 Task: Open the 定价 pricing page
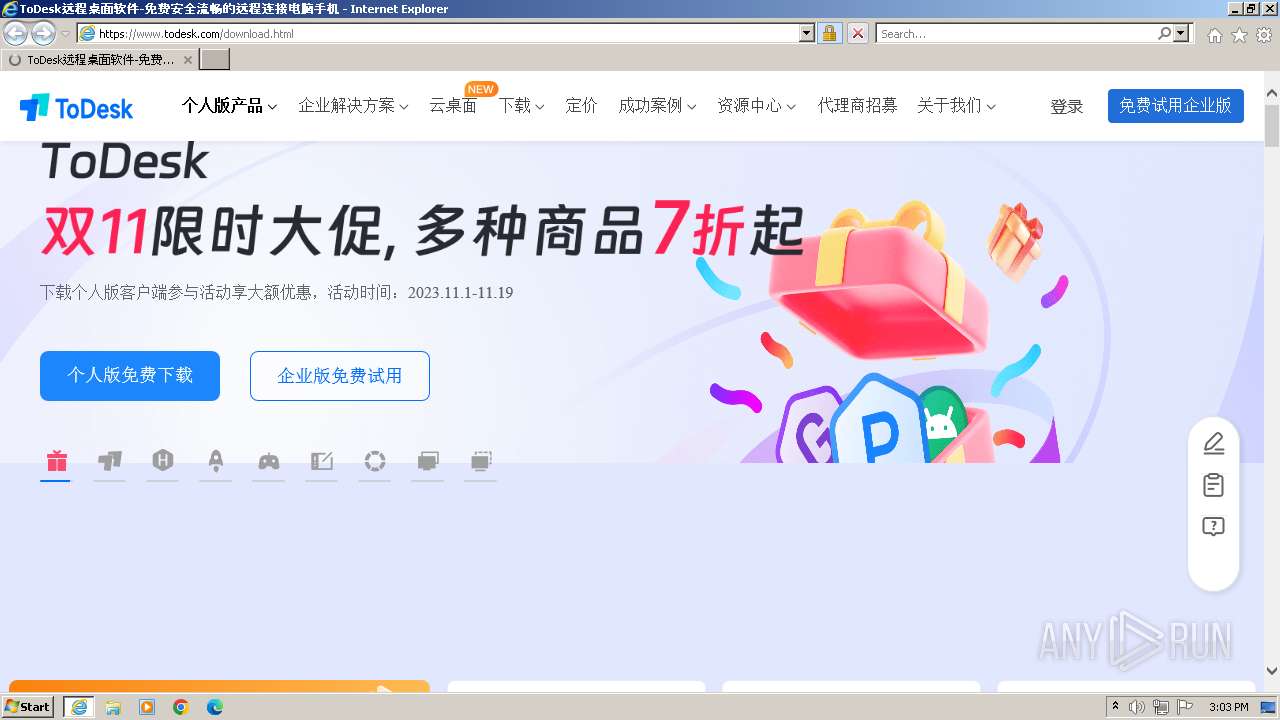[581, 106]
